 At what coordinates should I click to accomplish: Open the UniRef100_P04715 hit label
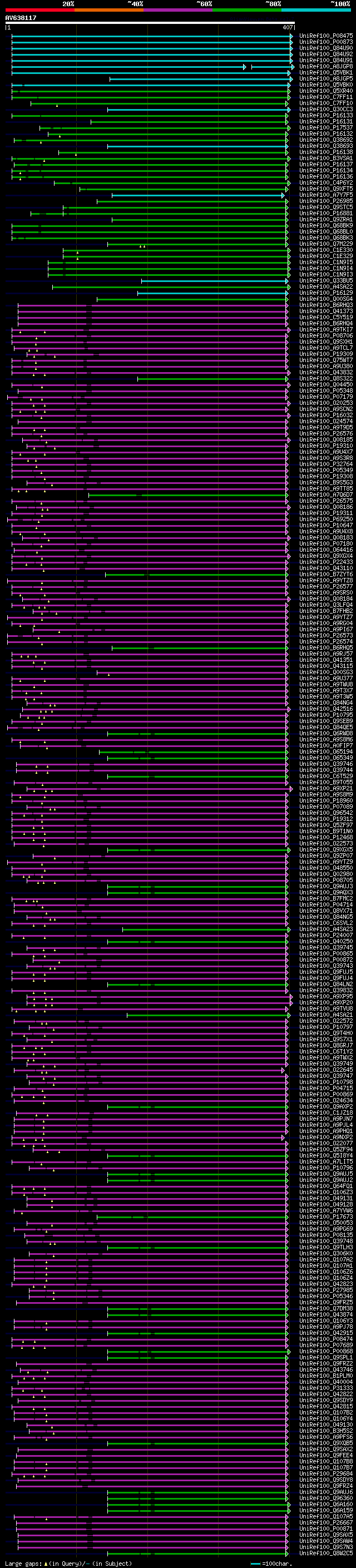pyautogui.click(x=326, y=1089)
